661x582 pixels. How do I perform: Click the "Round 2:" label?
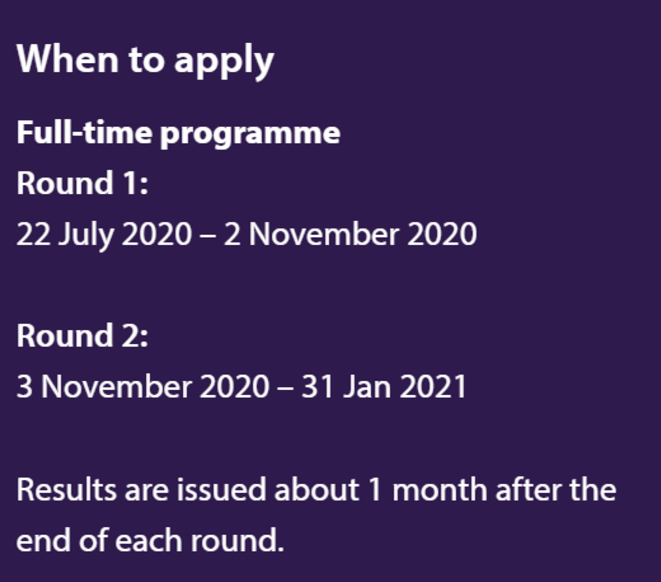coord(82,336)
